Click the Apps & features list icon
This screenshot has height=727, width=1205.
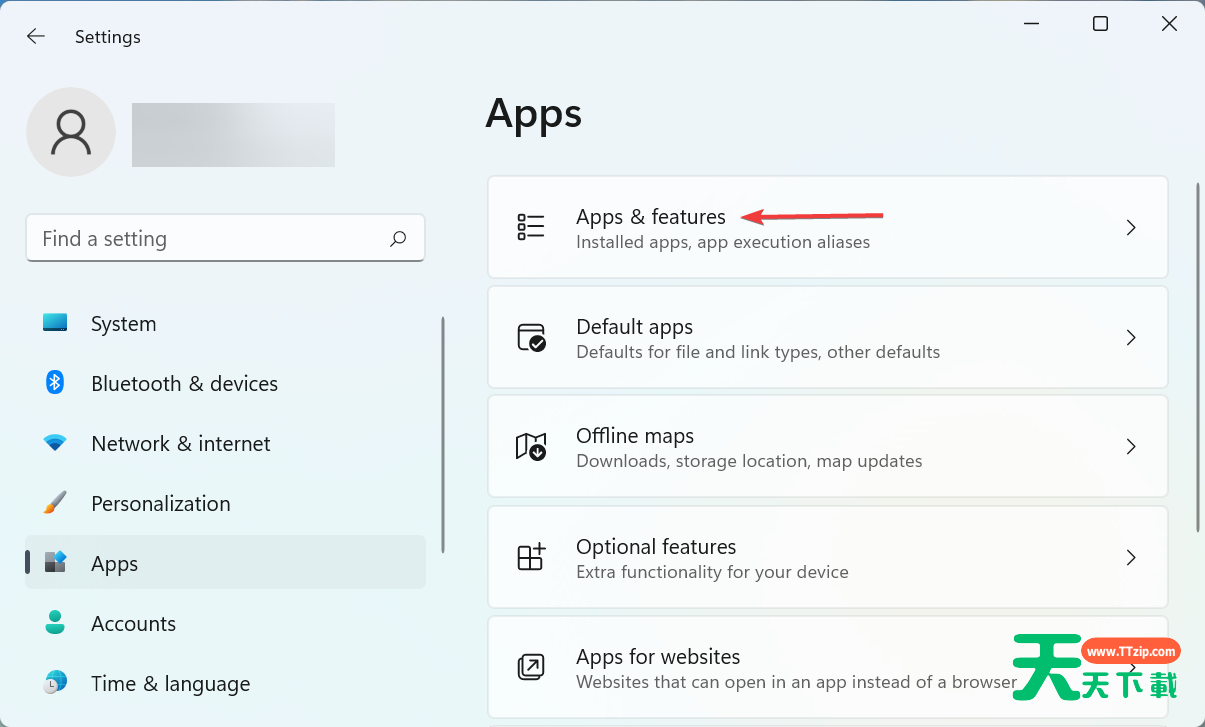[531, 228]
